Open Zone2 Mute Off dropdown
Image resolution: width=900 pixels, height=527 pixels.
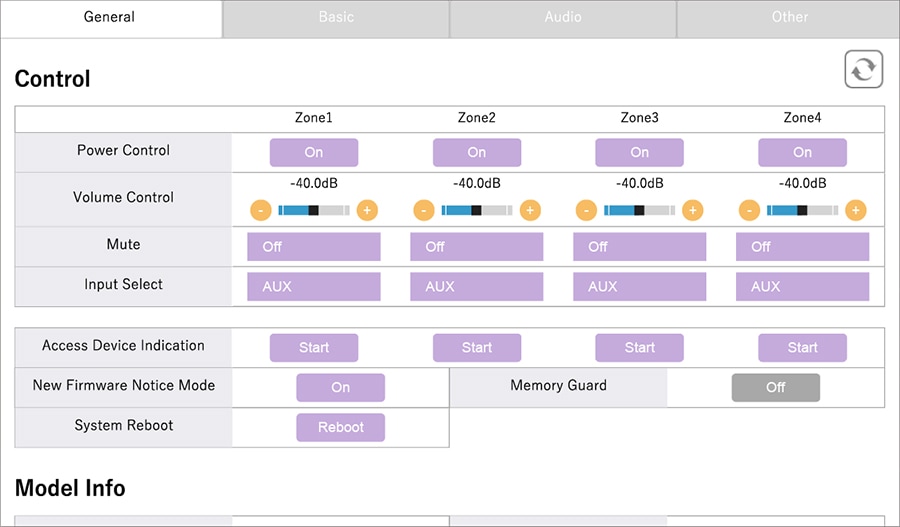pyautogui.click(x=477, y=247)
